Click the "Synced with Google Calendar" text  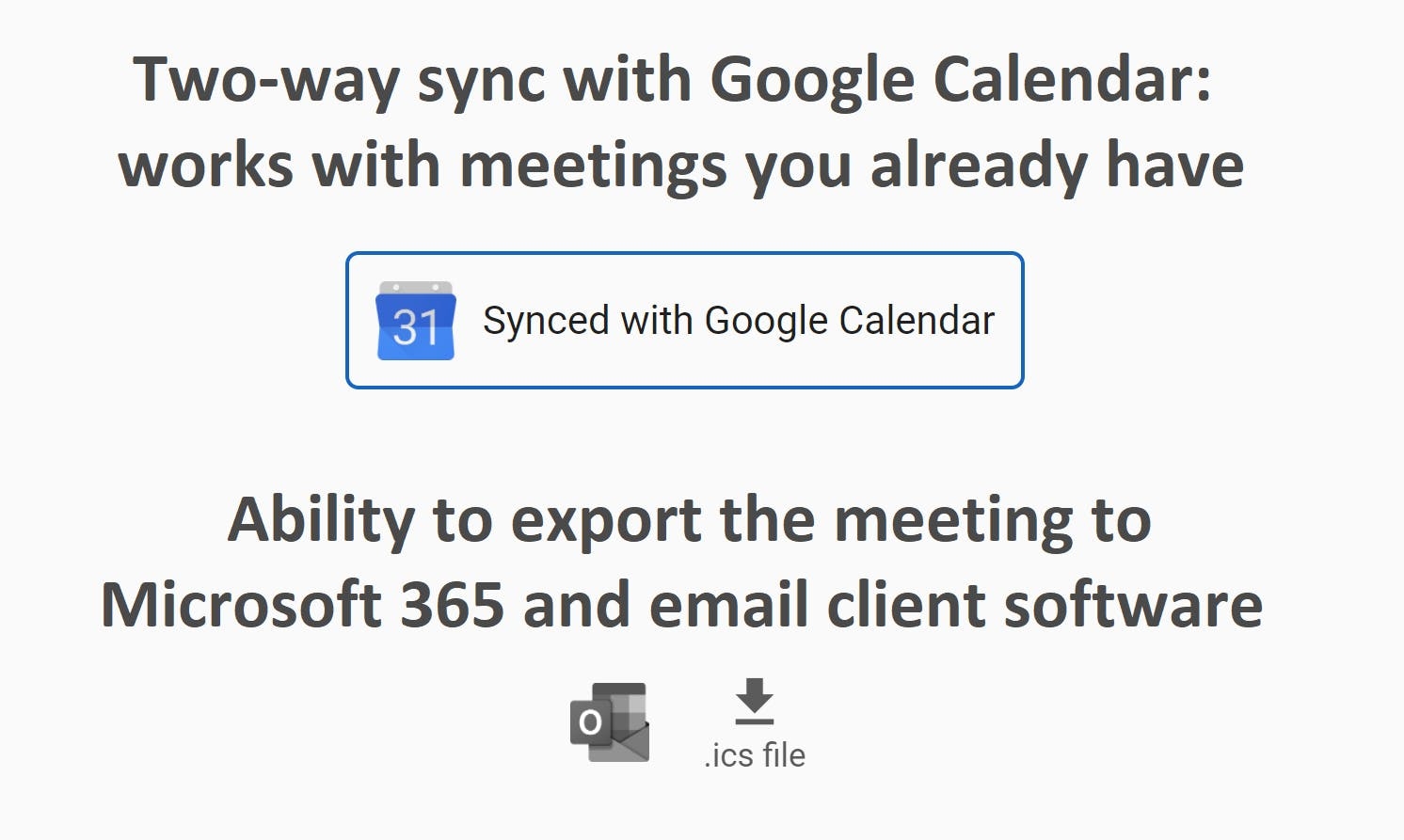tap(739, 321)
